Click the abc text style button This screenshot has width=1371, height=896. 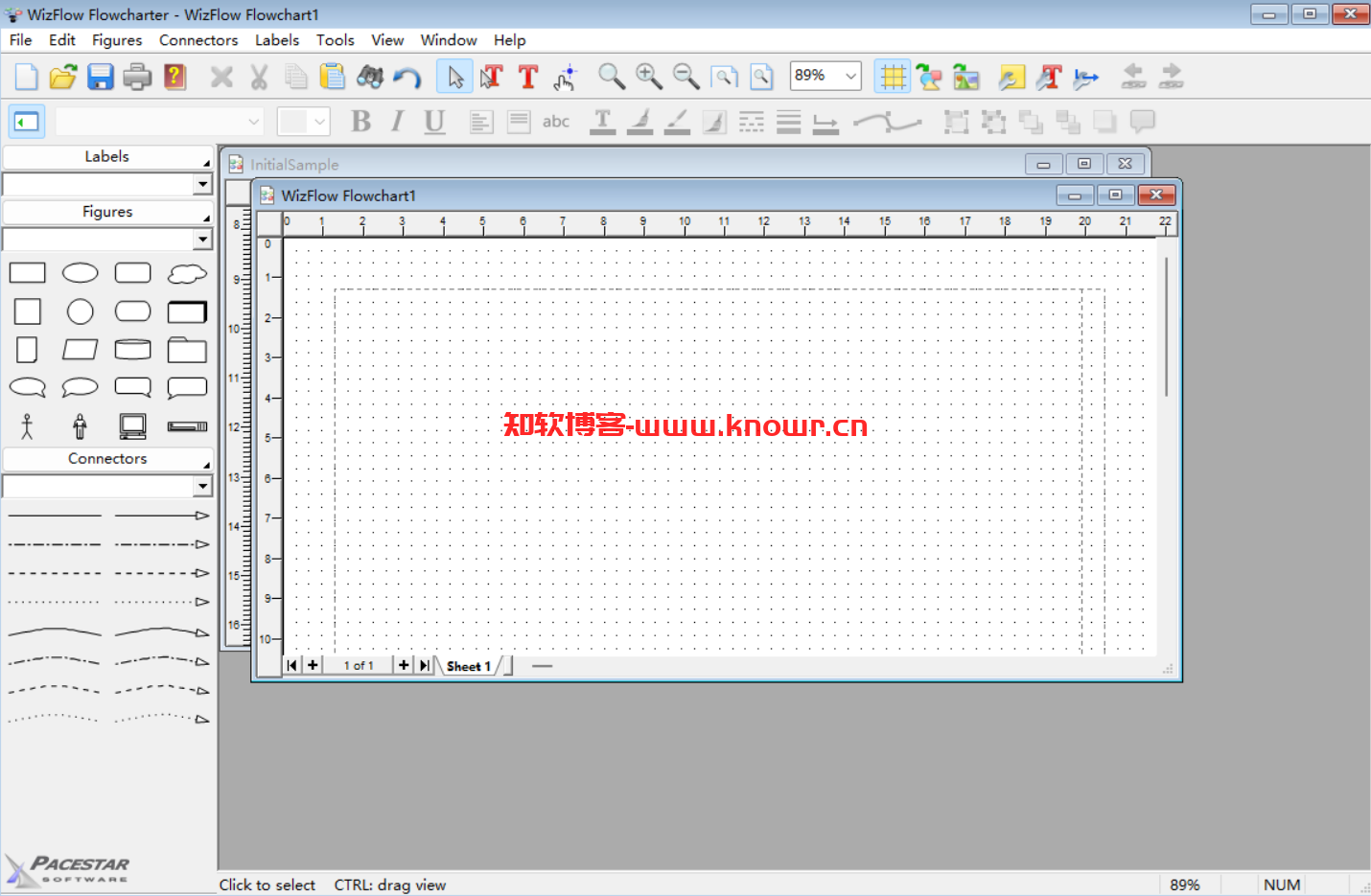(x=556, y=122)
